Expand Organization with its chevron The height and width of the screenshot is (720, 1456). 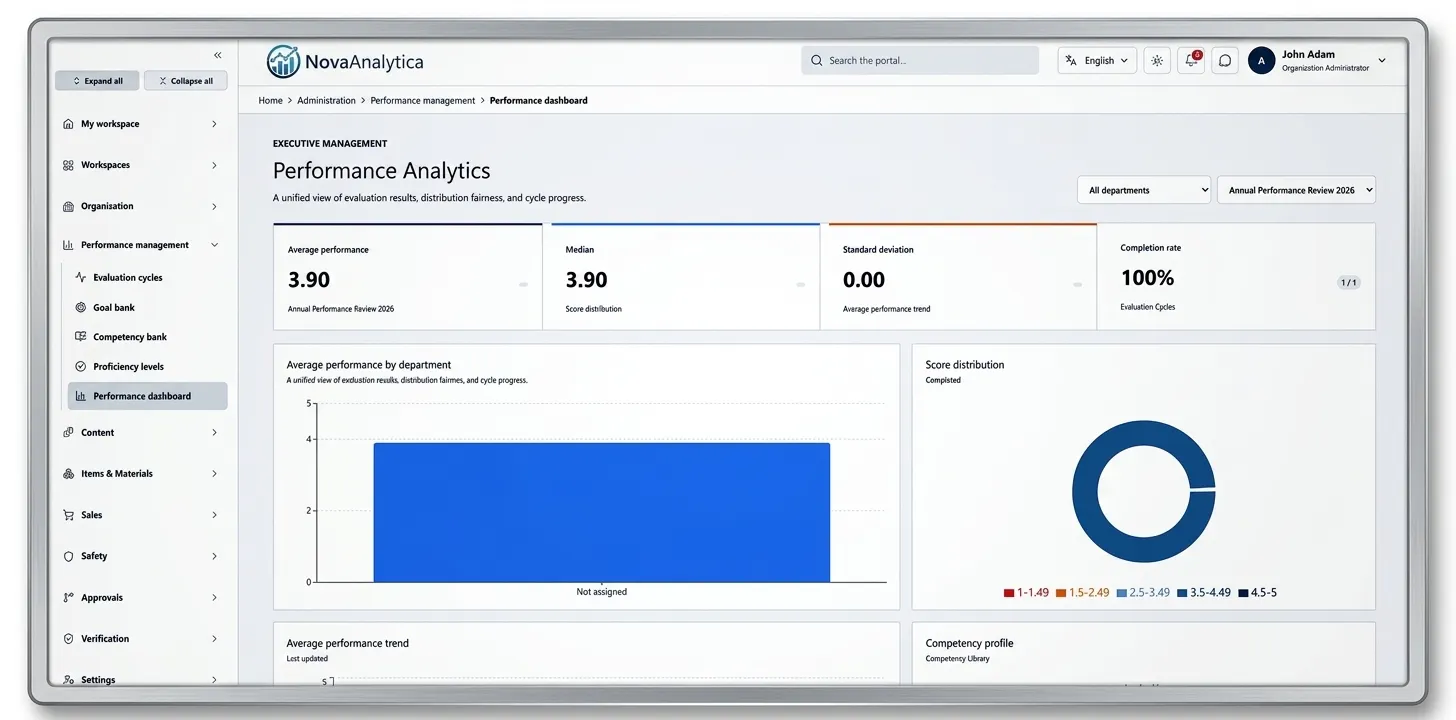(x=214, y=206)
